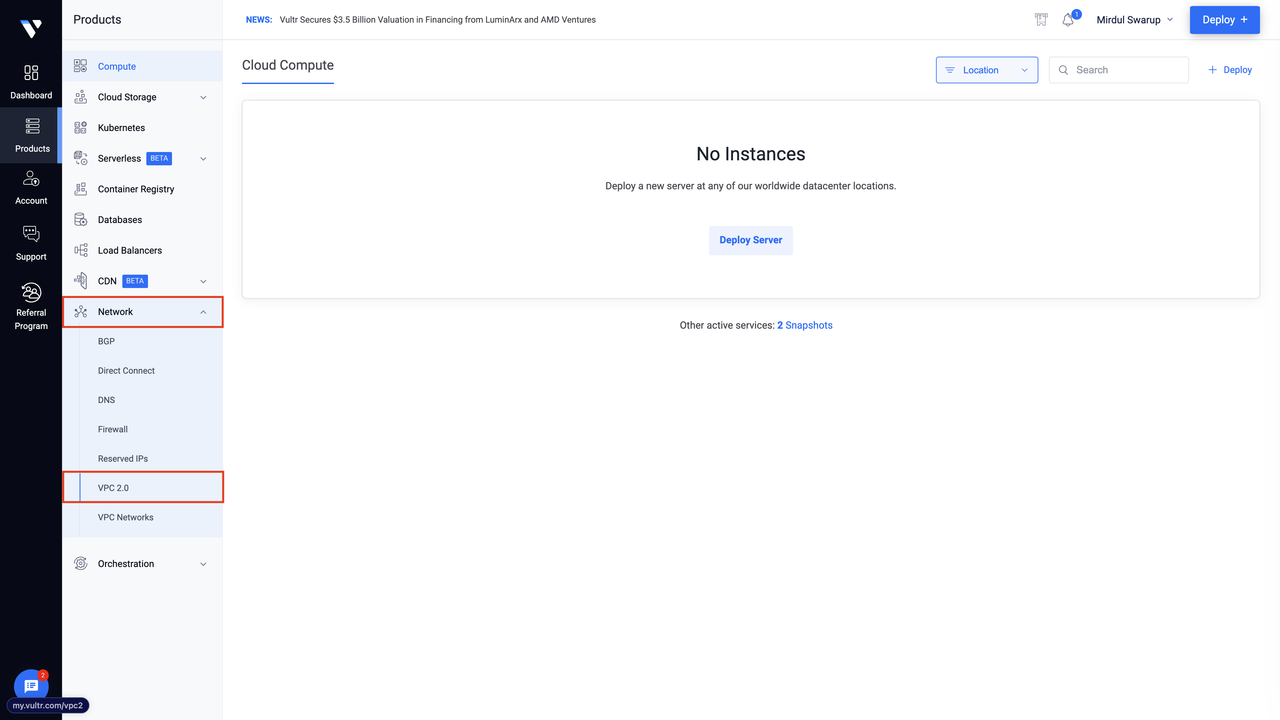The height and width of the screenshot is (720, 1280).
Task: Click the Load Balancers label text
Action: [x=130, y=250]
